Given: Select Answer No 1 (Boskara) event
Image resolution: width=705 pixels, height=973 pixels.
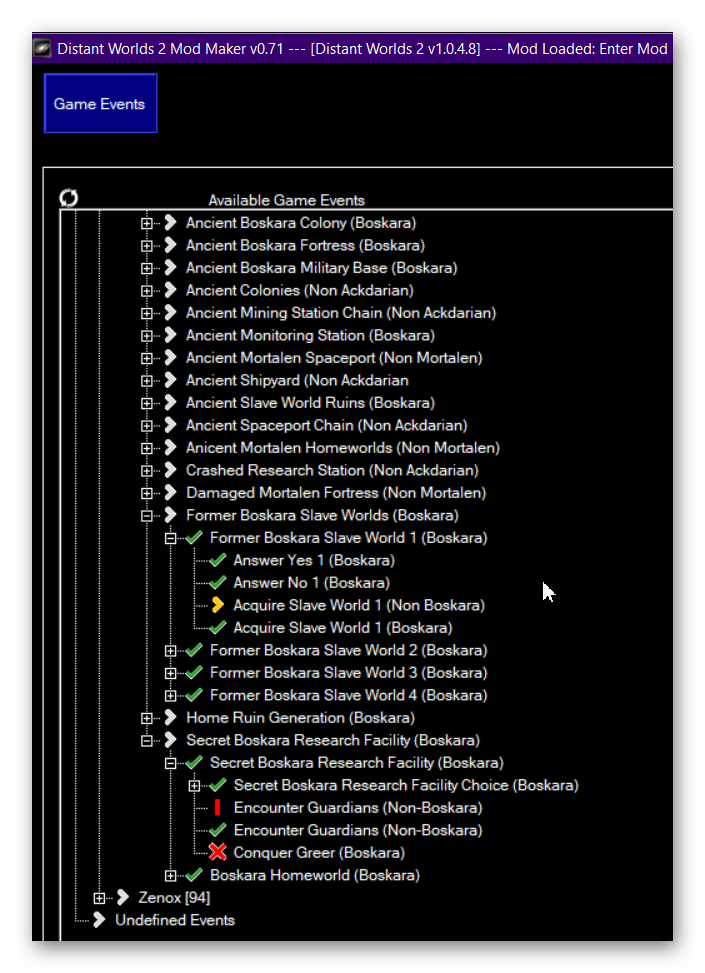Looking at the screenshot, I should [x=312, y=583].
